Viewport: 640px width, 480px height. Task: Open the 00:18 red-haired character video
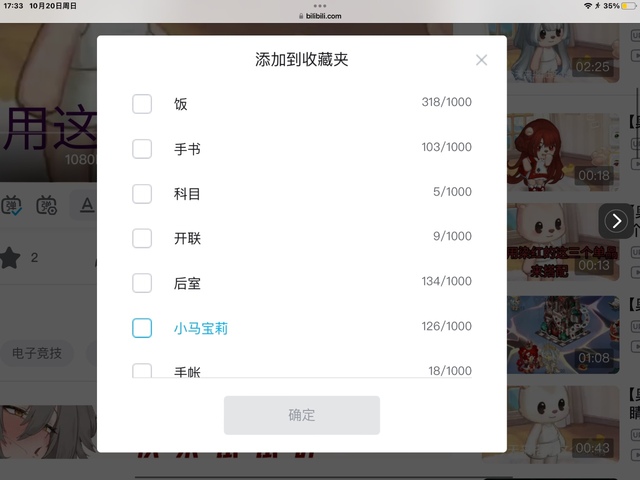coord(563,152)
